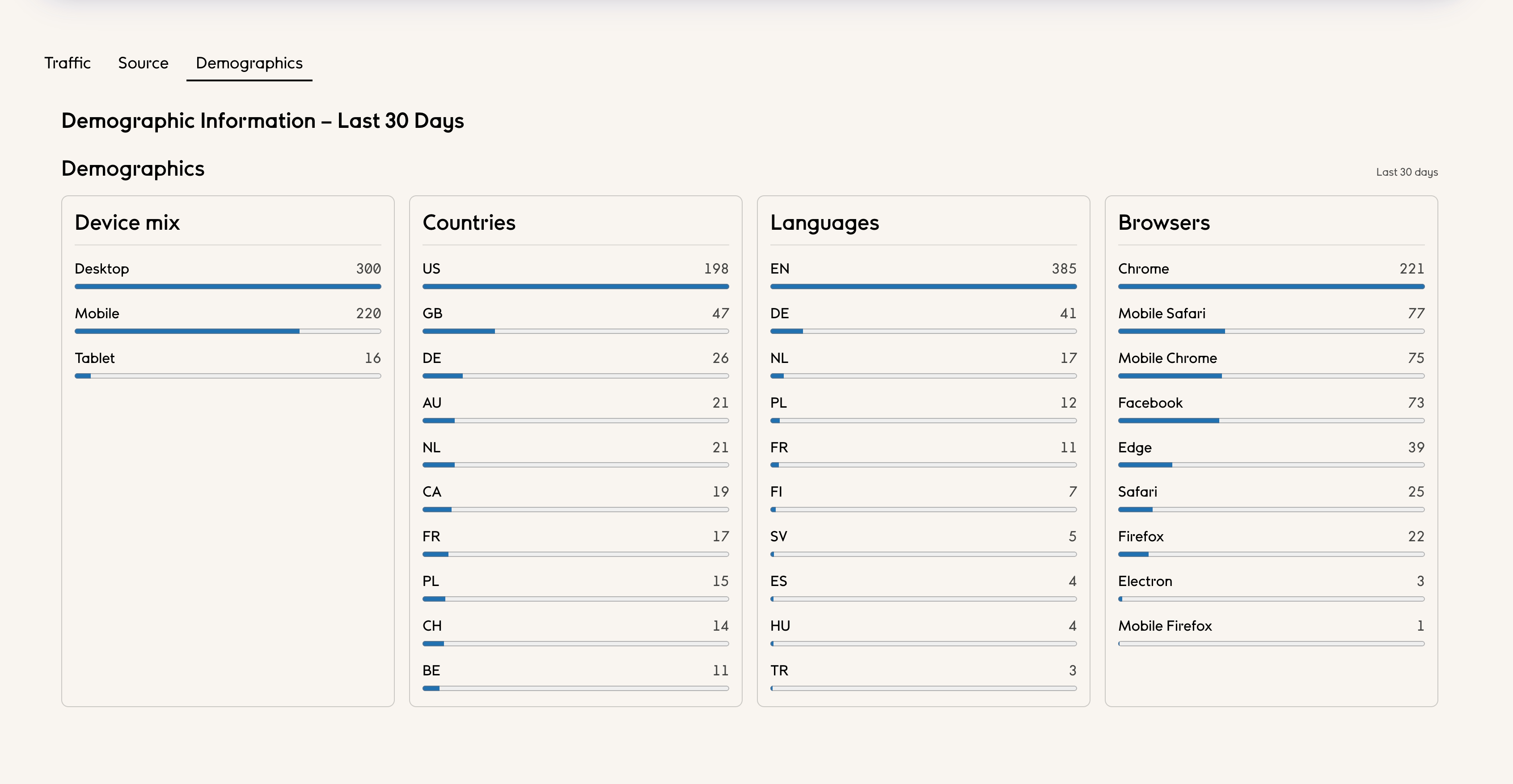Click the 'NL' label in the Countries card

click(431, 447)
